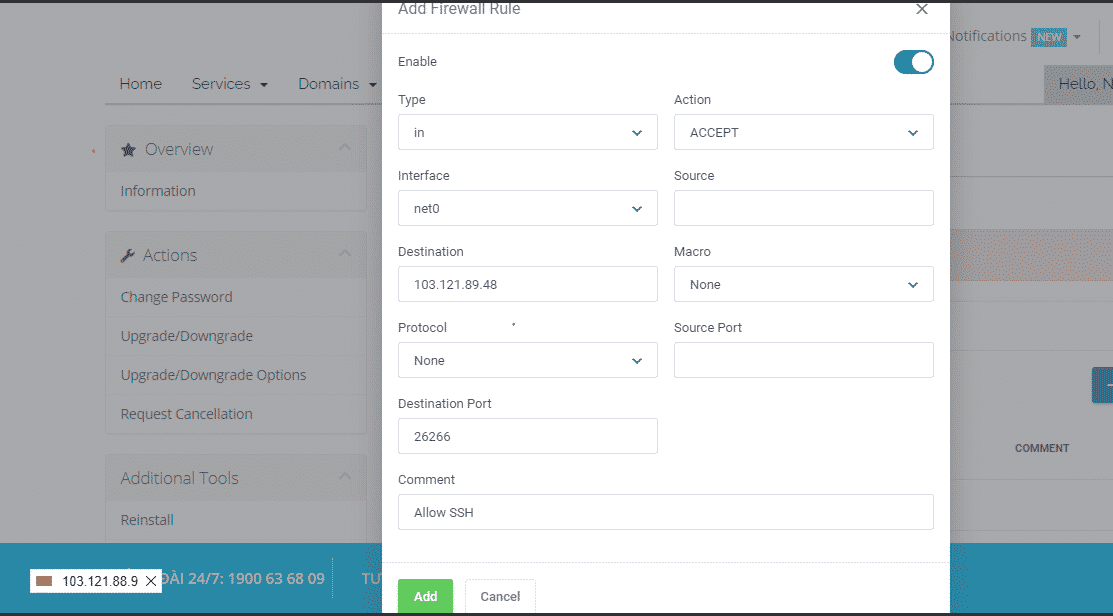1113x616 pixels.
Task: Click the Actions wrench icon
Action: click(x=128, y=256)
